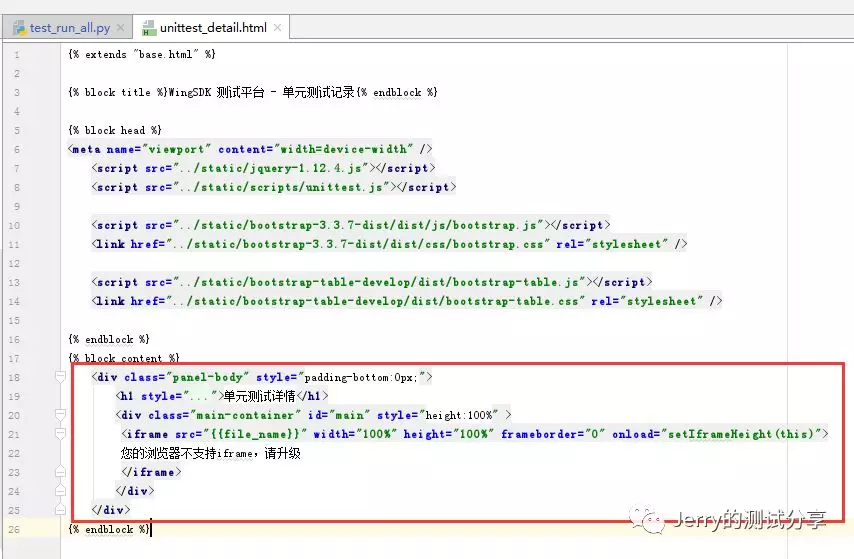Viewport: 854px width, 559px height.
Task: Click the bootstrap.css link line
Action: point(389,244)
